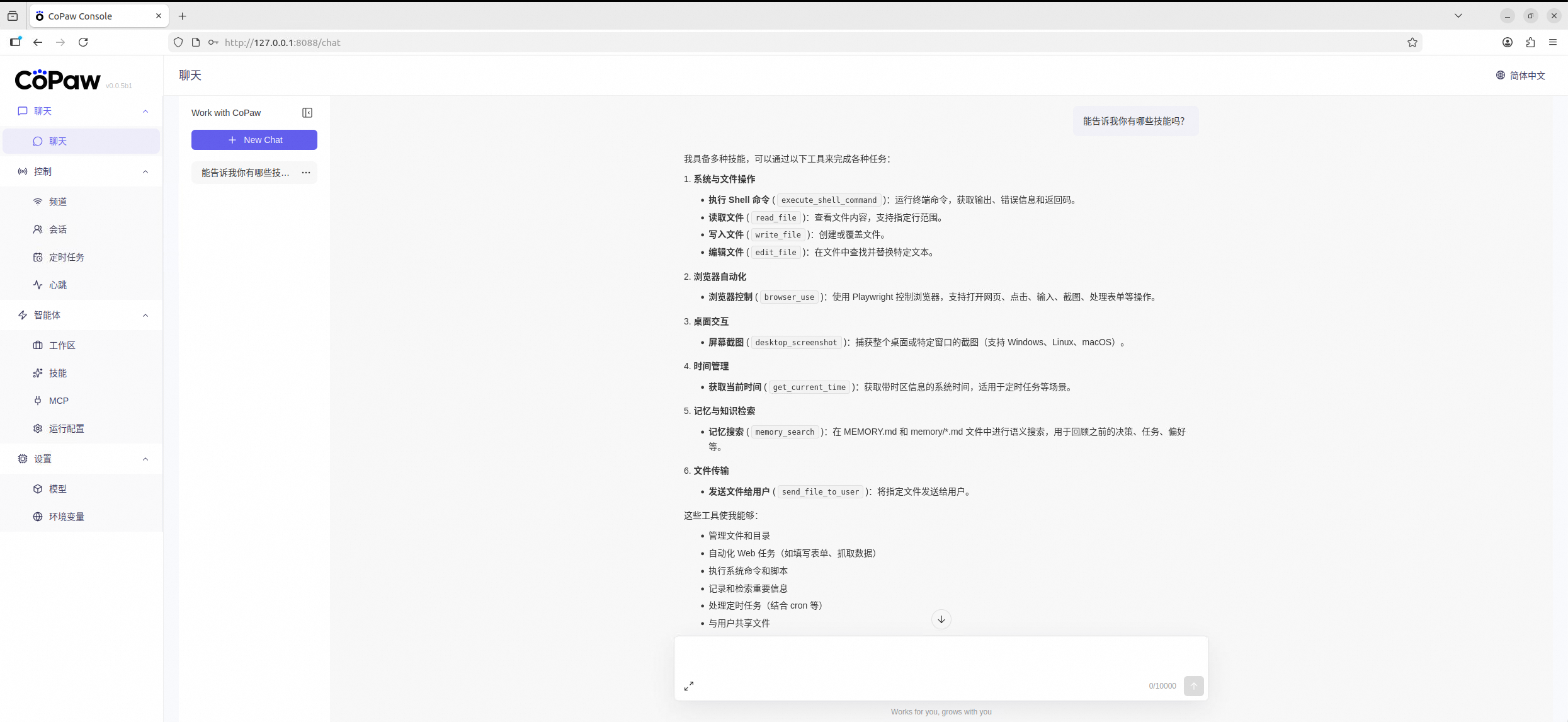Click the Work with CoPaw heading
This screenshot has height=722, width=1568.
[226, 113]
